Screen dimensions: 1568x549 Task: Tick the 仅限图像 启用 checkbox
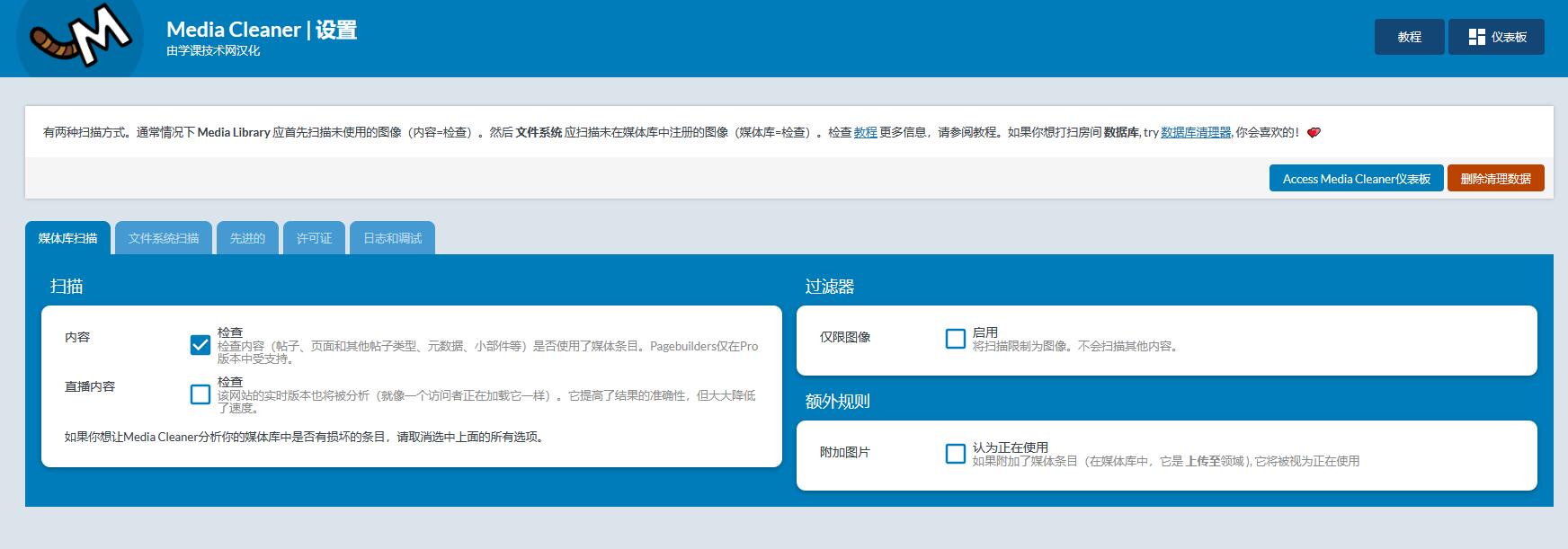956,339
